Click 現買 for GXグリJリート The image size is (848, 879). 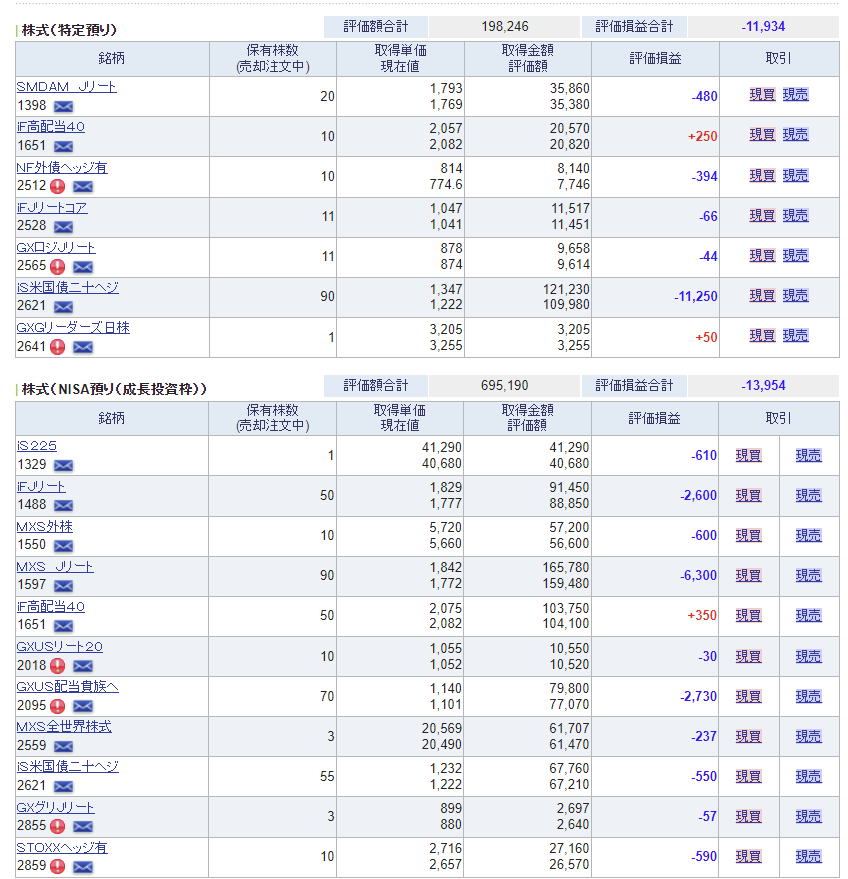click(x=748, y=816)
